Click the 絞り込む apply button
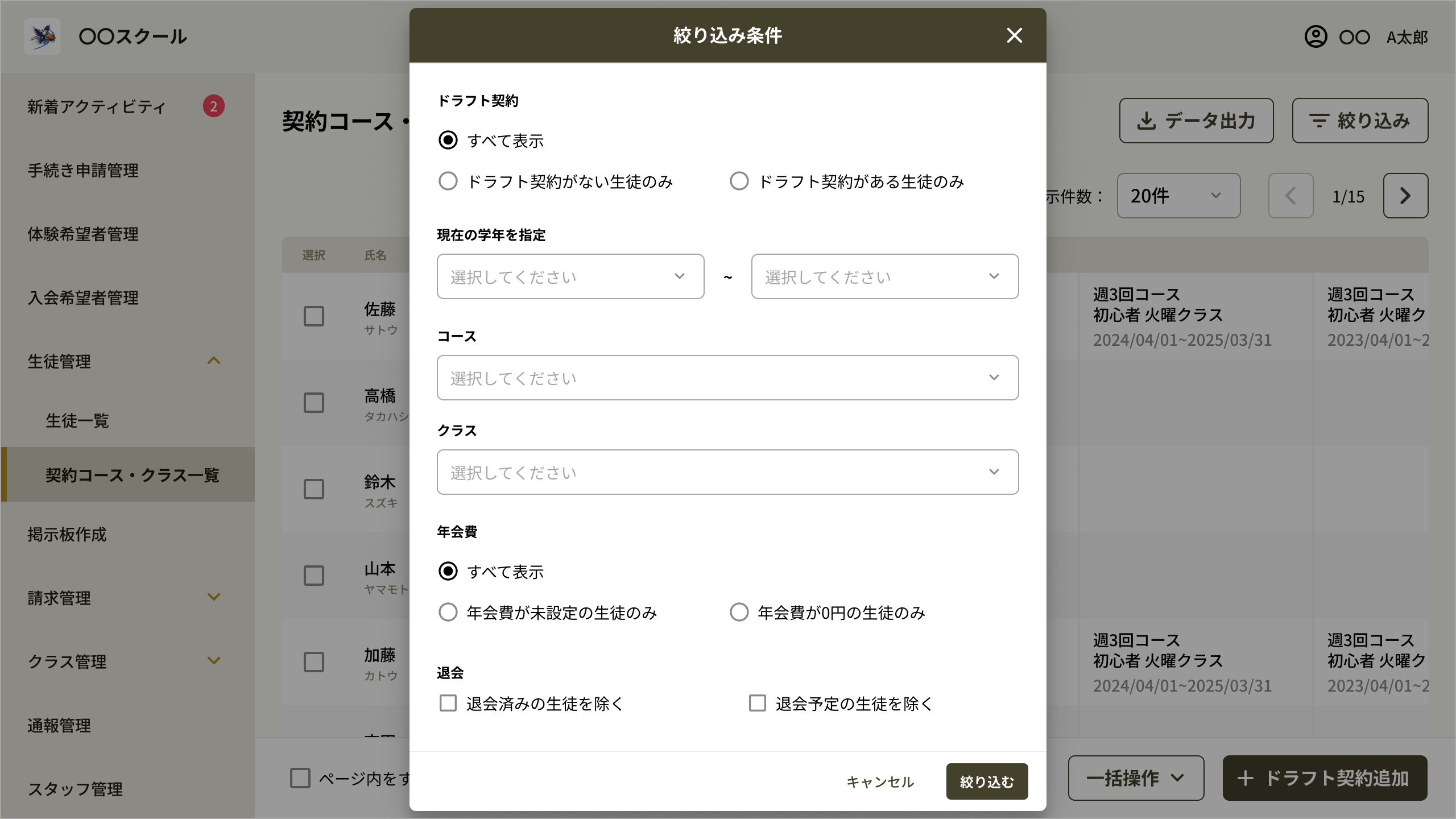Image resolution: width=1456 pixels, height=819 pixels. 987,781
